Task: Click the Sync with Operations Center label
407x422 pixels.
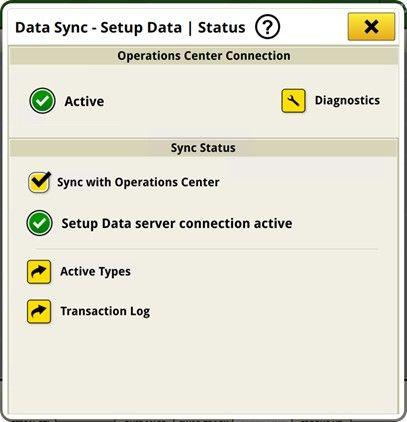Action: [x=138, y=182]
